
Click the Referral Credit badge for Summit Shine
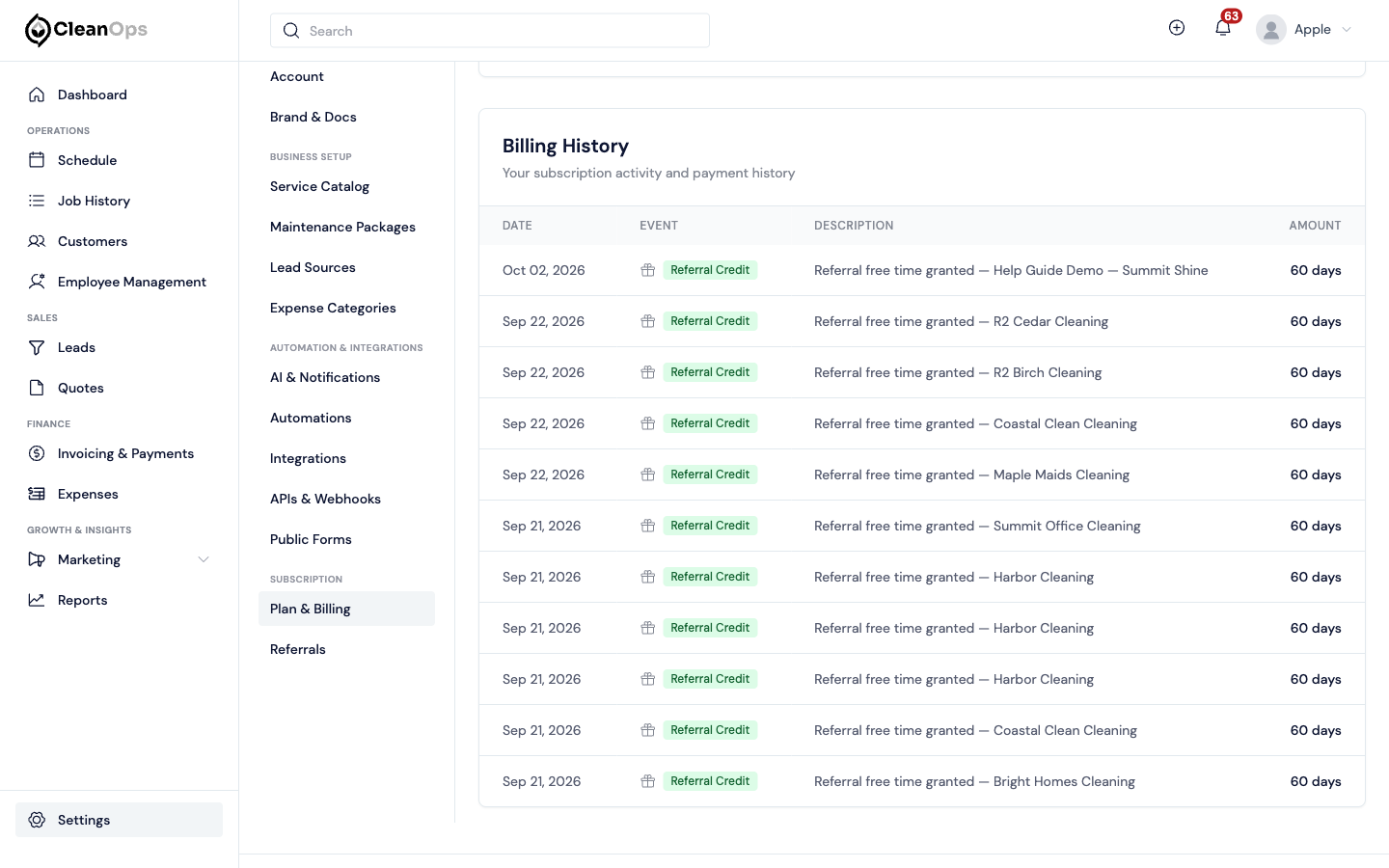[x=710, y=270]
